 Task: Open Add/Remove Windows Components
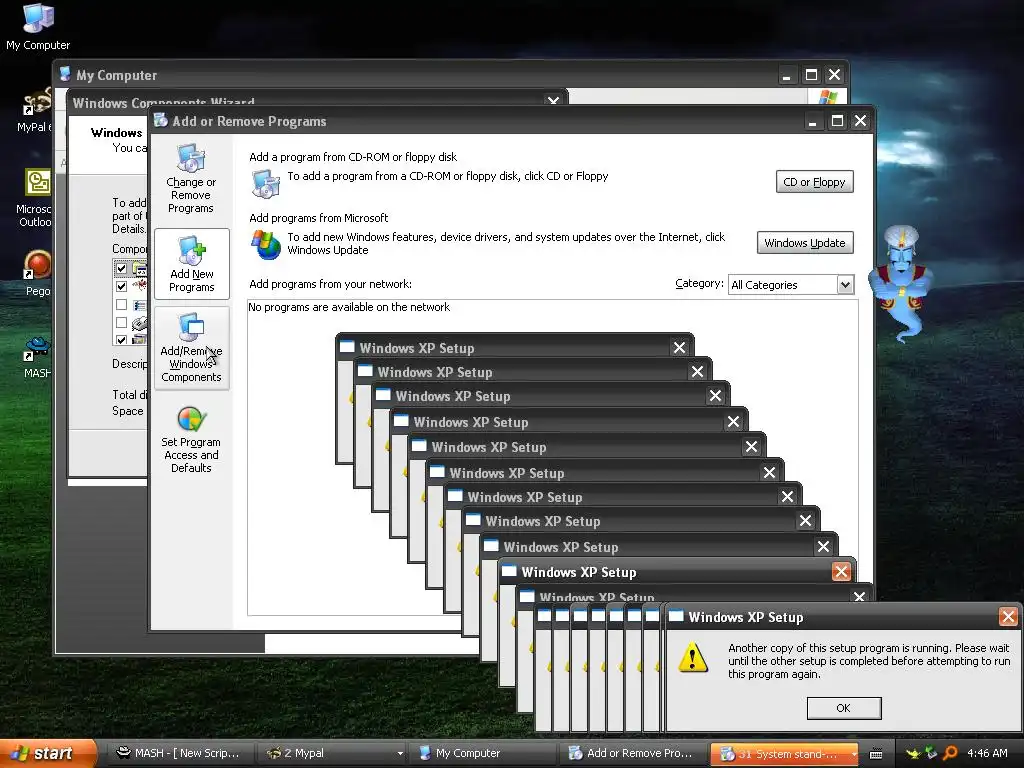(191, 348)
